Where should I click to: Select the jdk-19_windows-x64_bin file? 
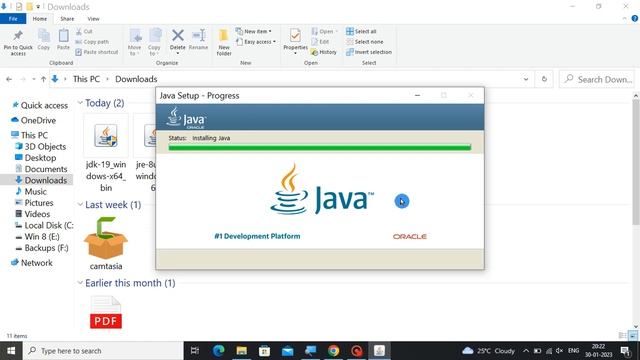pyautogui.click(x=106, y=153)
